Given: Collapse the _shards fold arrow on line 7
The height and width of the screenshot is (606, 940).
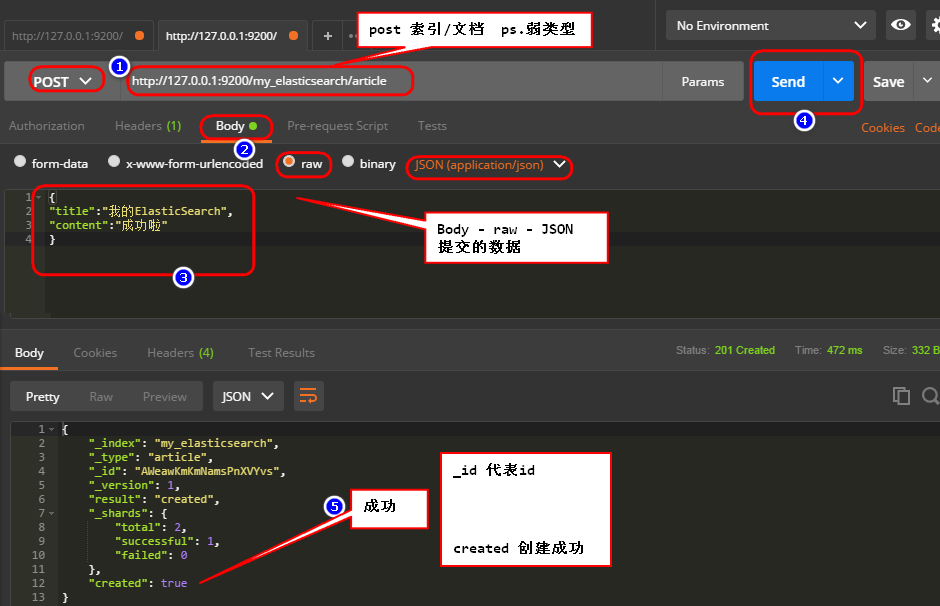Looking at the screenshot, I should click(x=52, y=513).
